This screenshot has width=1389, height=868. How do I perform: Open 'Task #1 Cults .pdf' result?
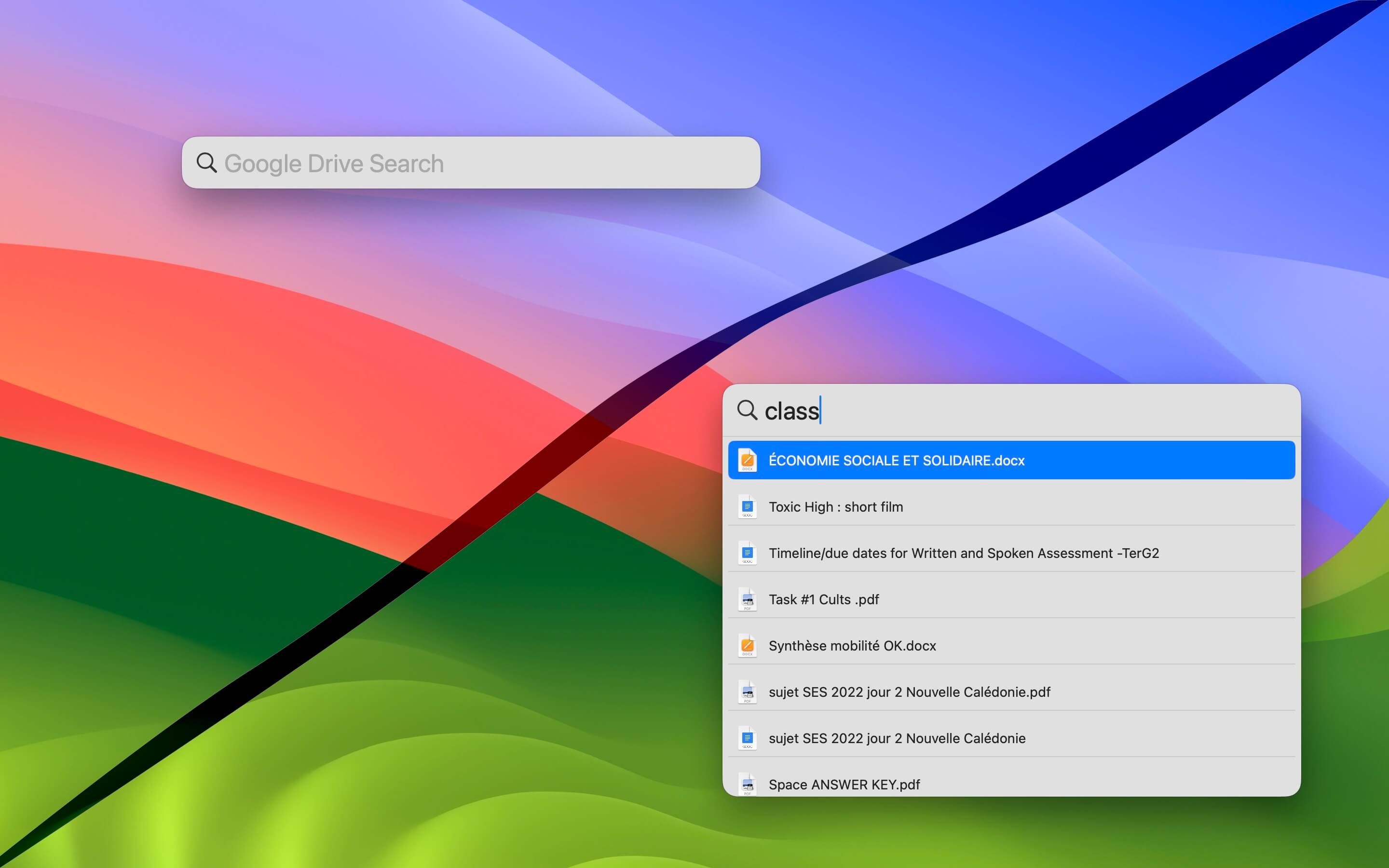click(1011, 599)
